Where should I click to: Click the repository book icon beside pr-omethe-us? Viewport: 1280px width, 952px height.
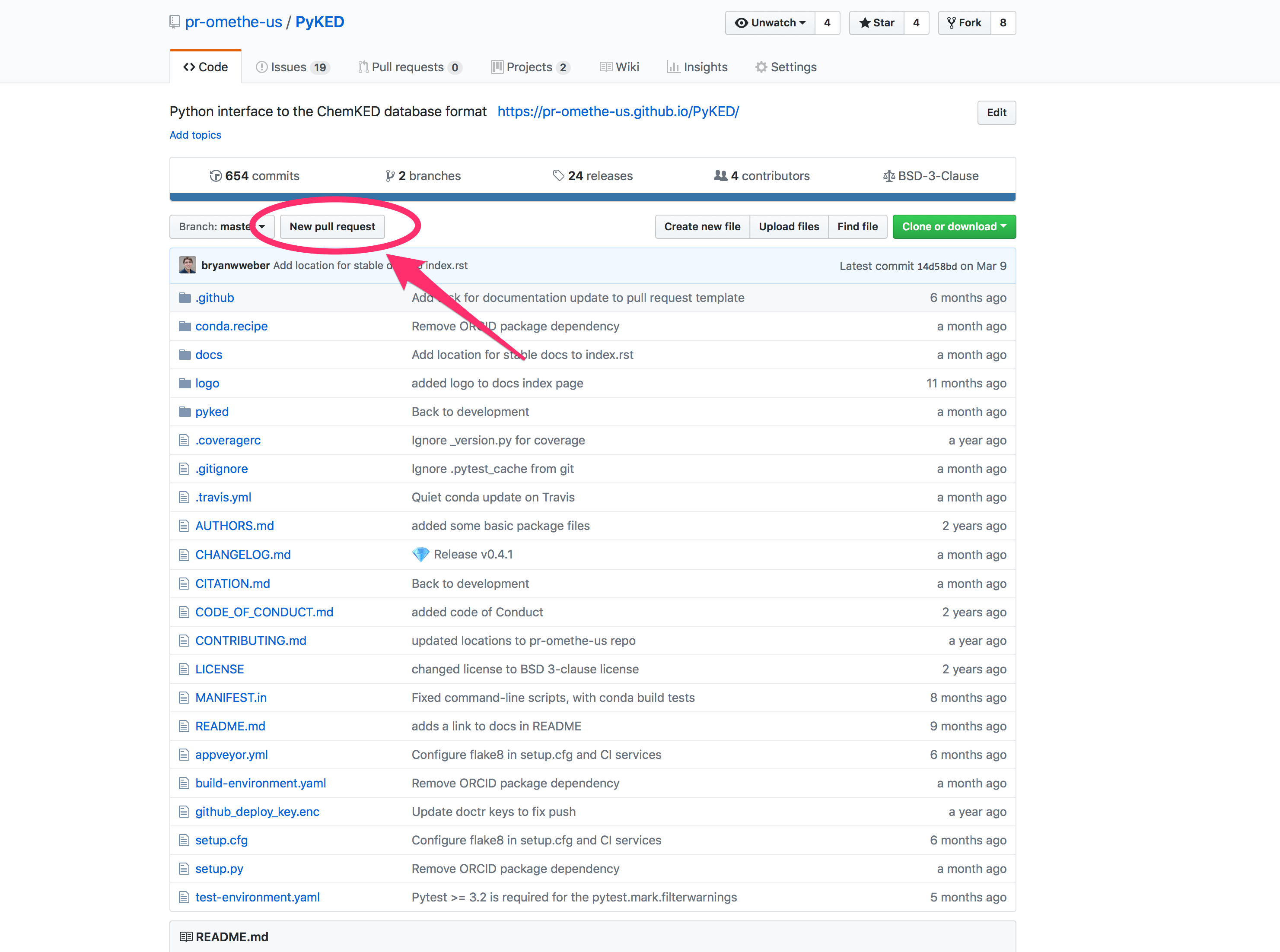pyautogui.click(x=175, y=22)
